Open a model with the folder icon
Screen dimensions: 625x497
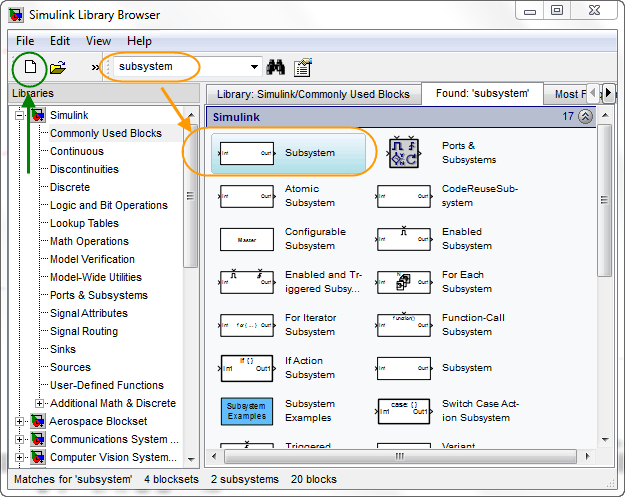tap(58, 67)
